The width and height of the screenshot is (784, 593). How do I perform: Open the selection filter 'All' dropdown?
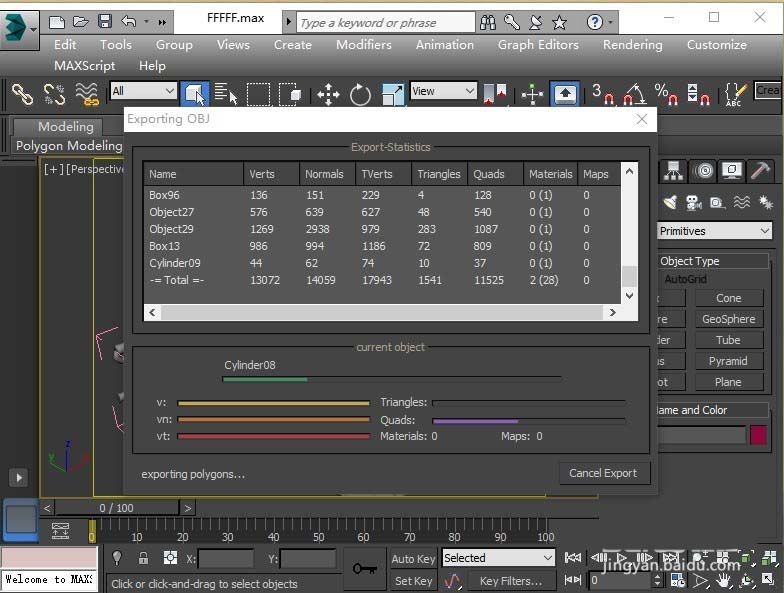144,91
